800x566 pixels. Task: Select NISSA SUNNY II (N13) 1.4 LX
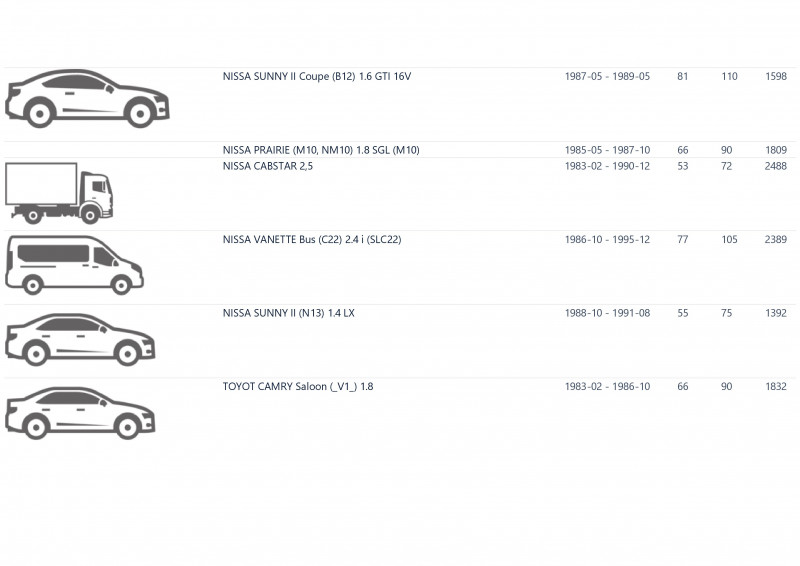(288, 313)
